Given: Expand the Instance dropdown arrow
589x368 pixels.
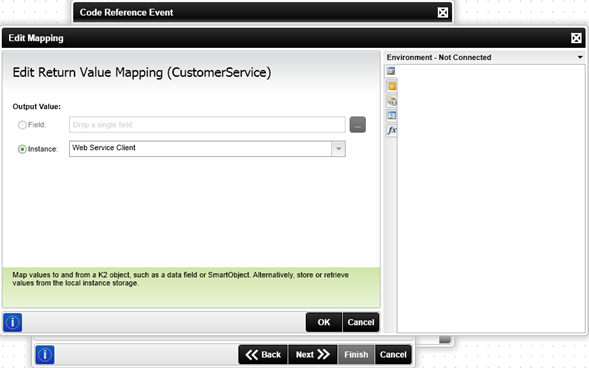Looking at the screenshot, I should 338,149.
